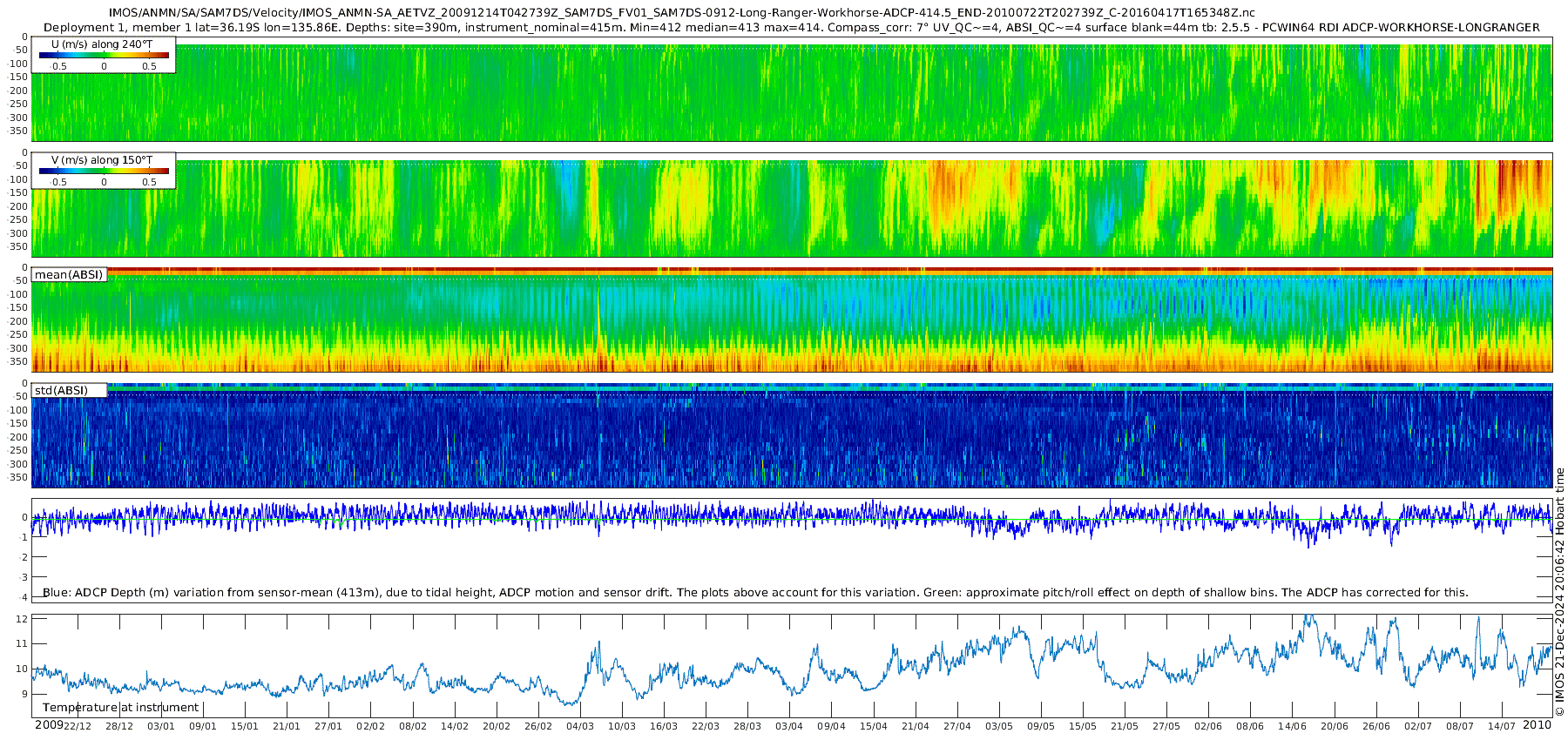The height and width of the screenshot is (740, 1568).
Task: Click the 09/01 date tick label
Action: tap(203, 726)
